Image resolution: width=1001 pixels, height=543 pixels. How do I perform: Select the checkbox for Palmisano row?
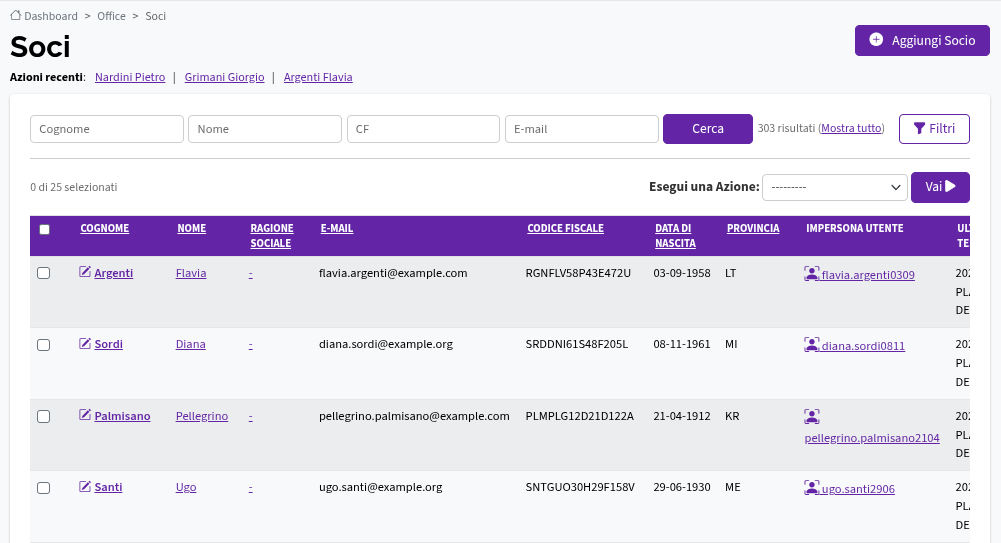(43, 417)
